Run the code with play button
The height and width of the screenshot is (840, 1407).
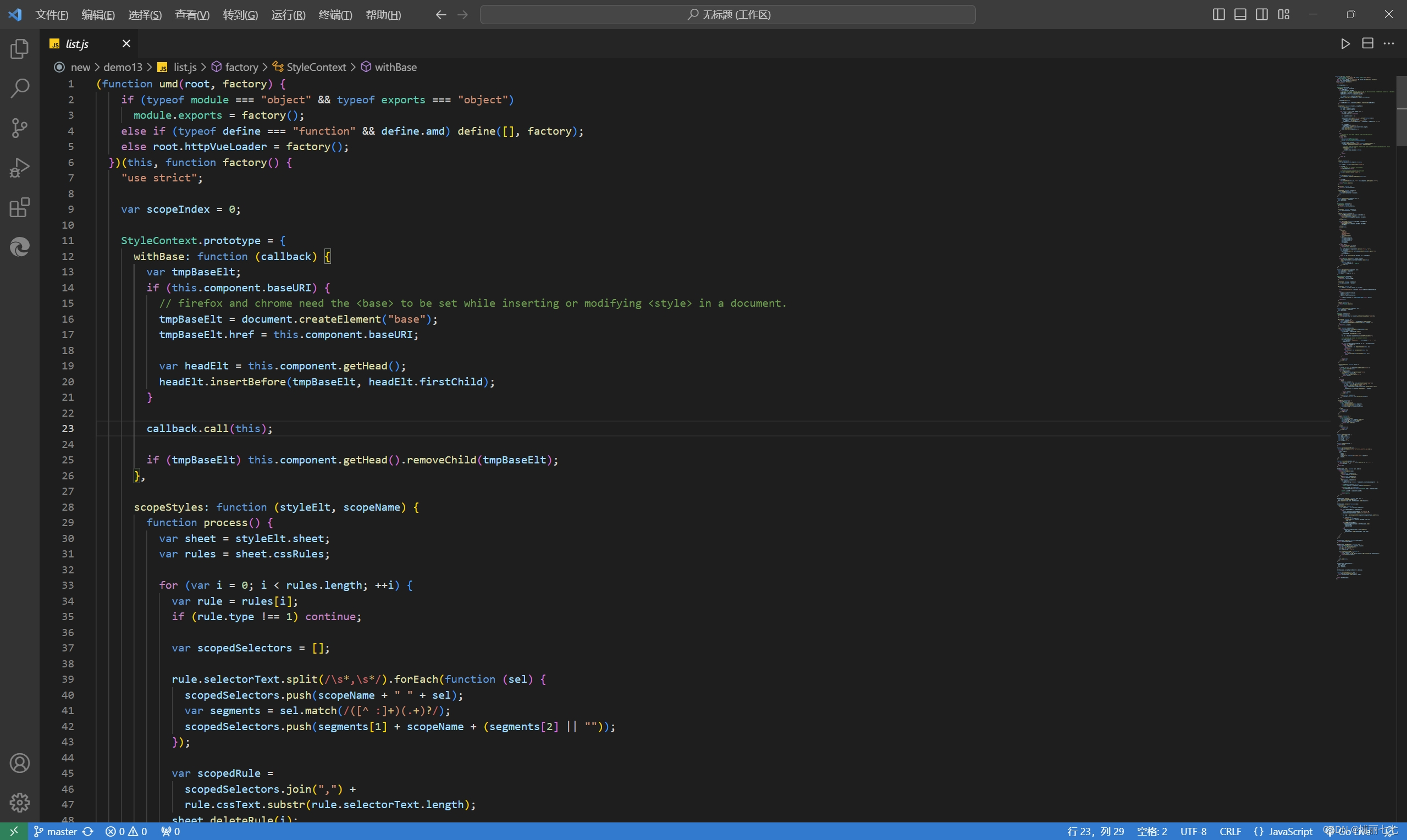click(1345, 43)
